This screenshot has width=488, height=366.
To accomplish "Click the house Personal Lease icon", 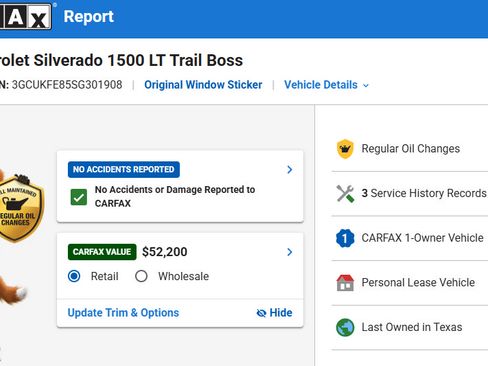I will [x=345, y=283].
